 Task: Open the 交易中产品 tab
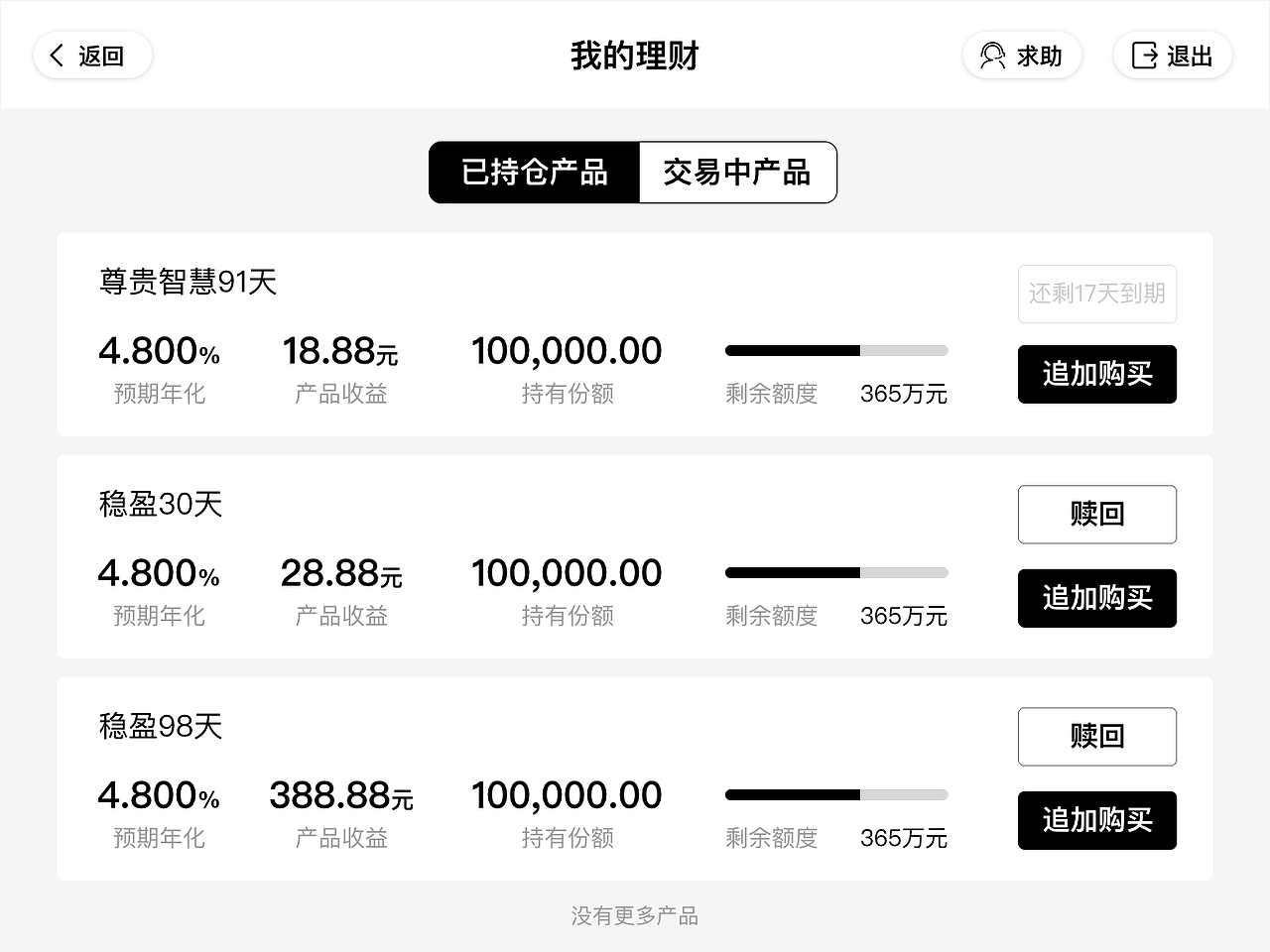point(737,173)
